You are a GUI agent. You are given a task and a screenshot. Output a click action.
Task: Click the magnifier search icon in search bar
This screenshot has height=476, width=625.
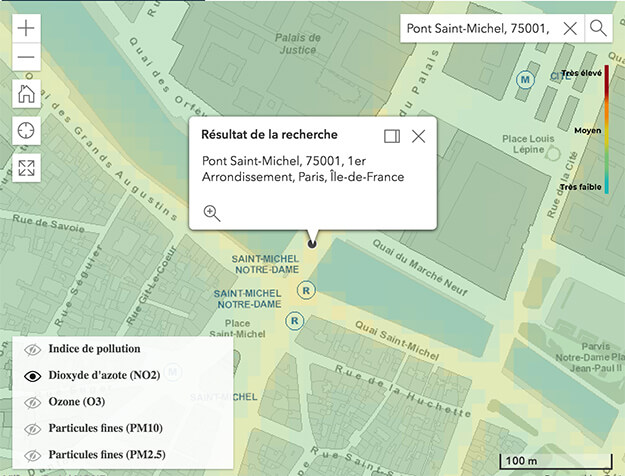point(598,28)
